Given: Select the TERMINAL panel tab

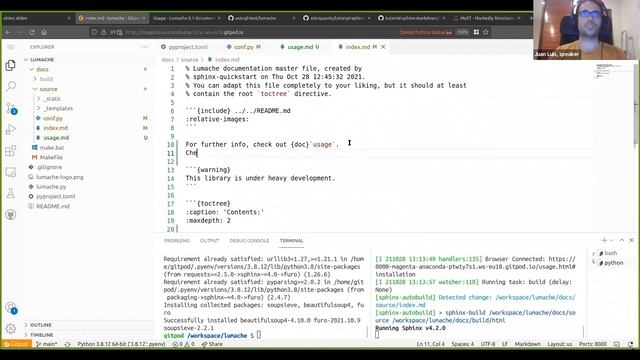Looking at the screenshot, I should (x=291, y=240).
